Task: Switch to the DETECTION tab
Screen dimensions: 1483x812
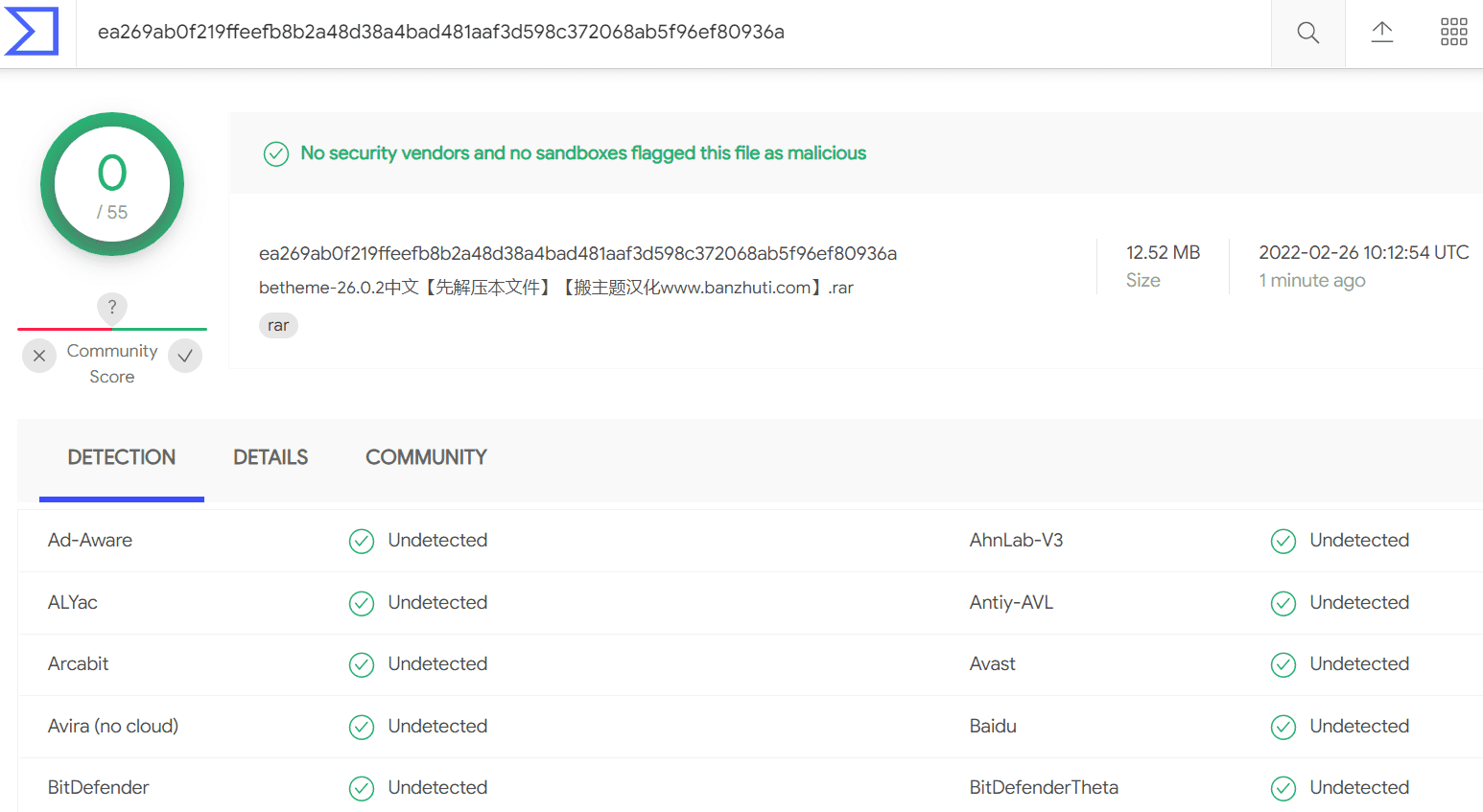Action: 122,457
